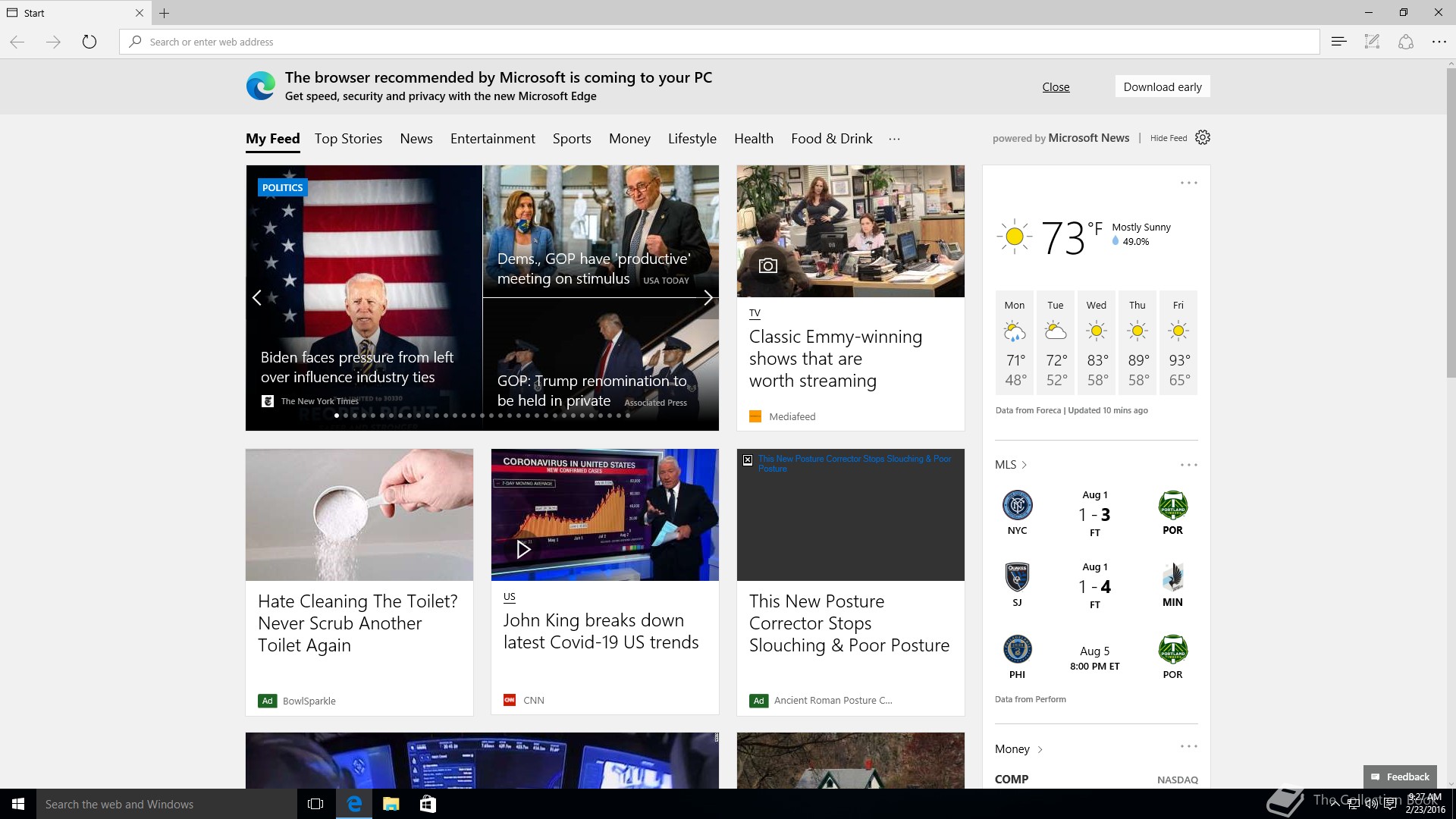Open MLS card options (three dots)
Image resolution: width=1456 pixels, height=819 pixels.
(x=1189, y=465)
